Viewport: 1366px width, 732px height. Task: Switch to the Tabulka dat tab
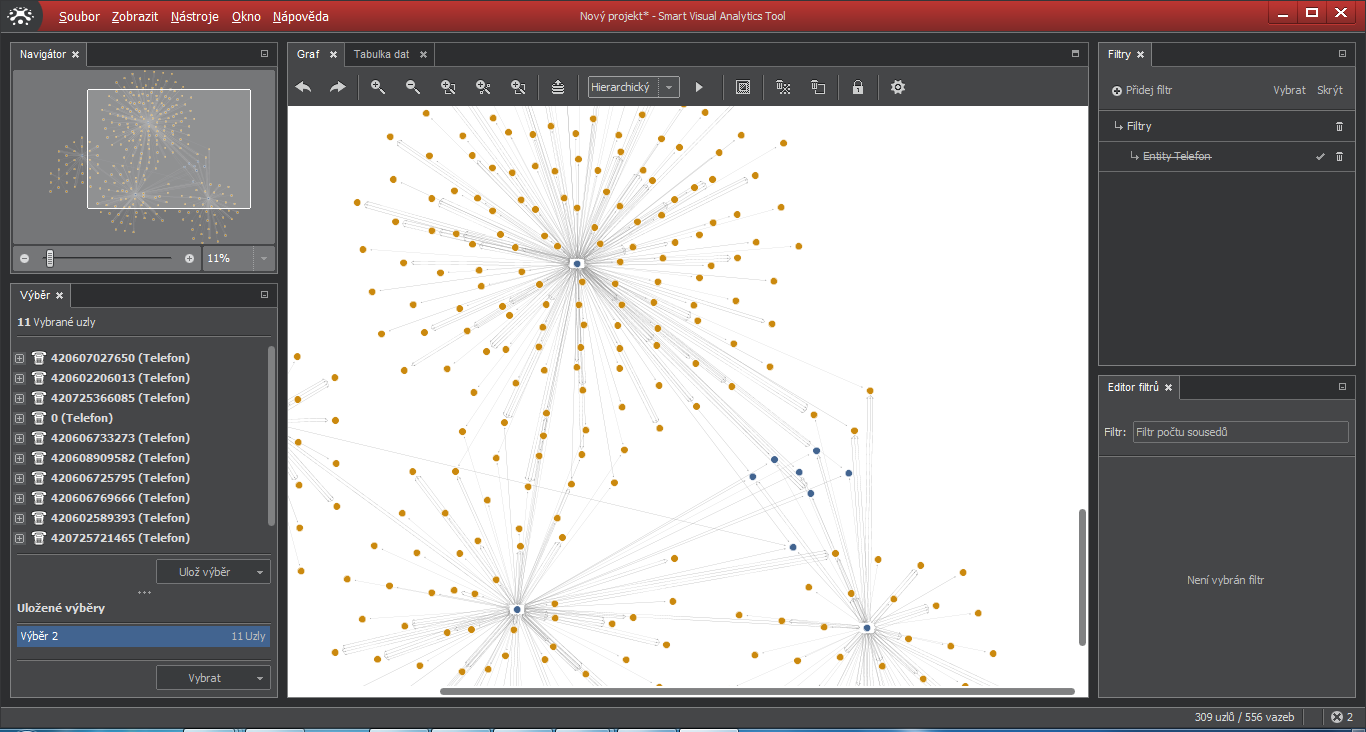coord(381,54)
